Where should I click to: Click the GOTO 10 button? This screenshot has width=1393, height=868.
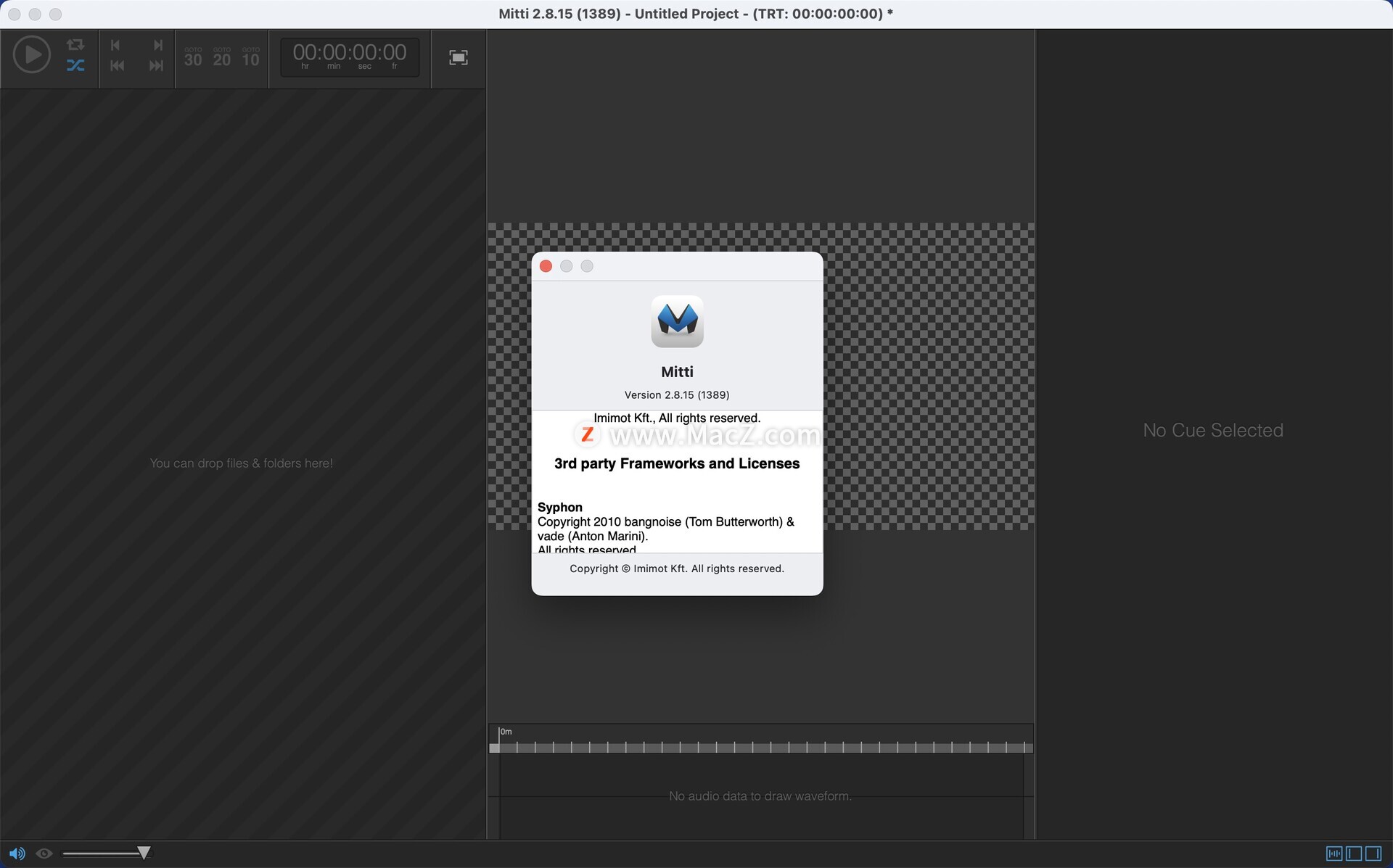251,57
